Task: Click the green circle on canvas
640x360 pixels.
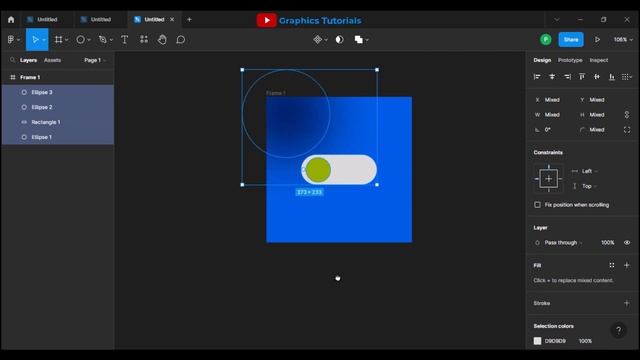Action: [318, 170]
